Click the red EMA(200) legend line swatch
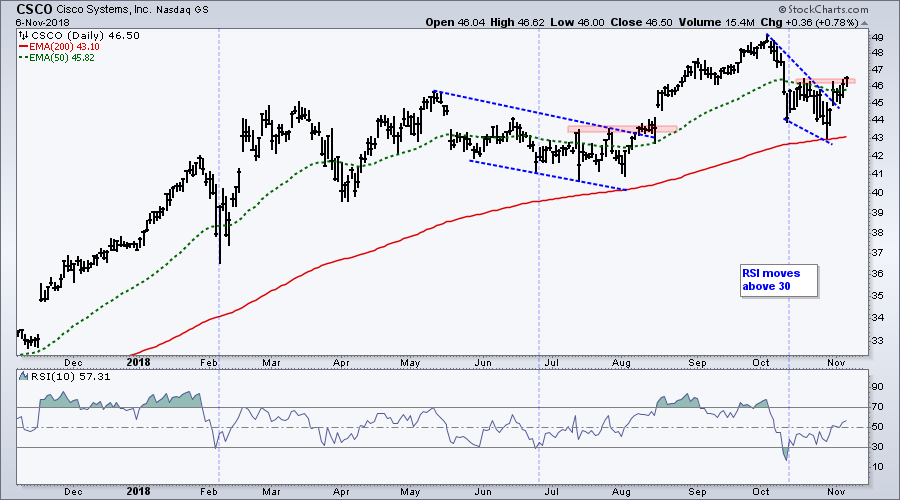This screenshot has height=500, width=900. 24,46
